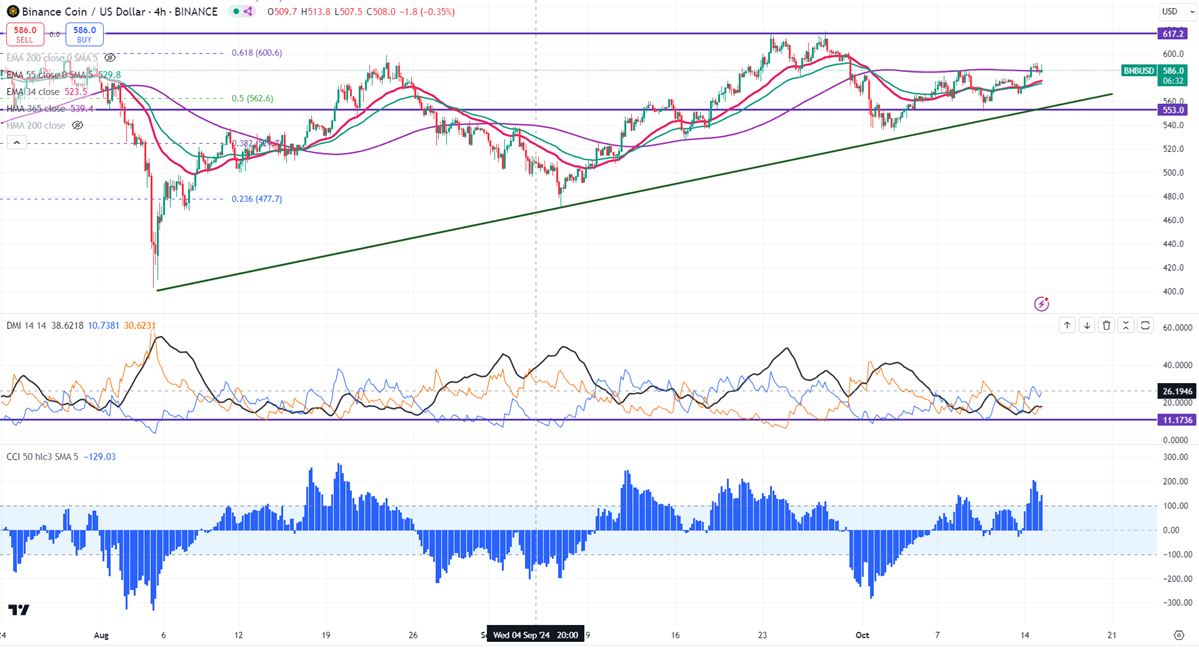Select the DMI 14 14 indicator legend
1199x648 pixels.
click(x=26, y=325)
